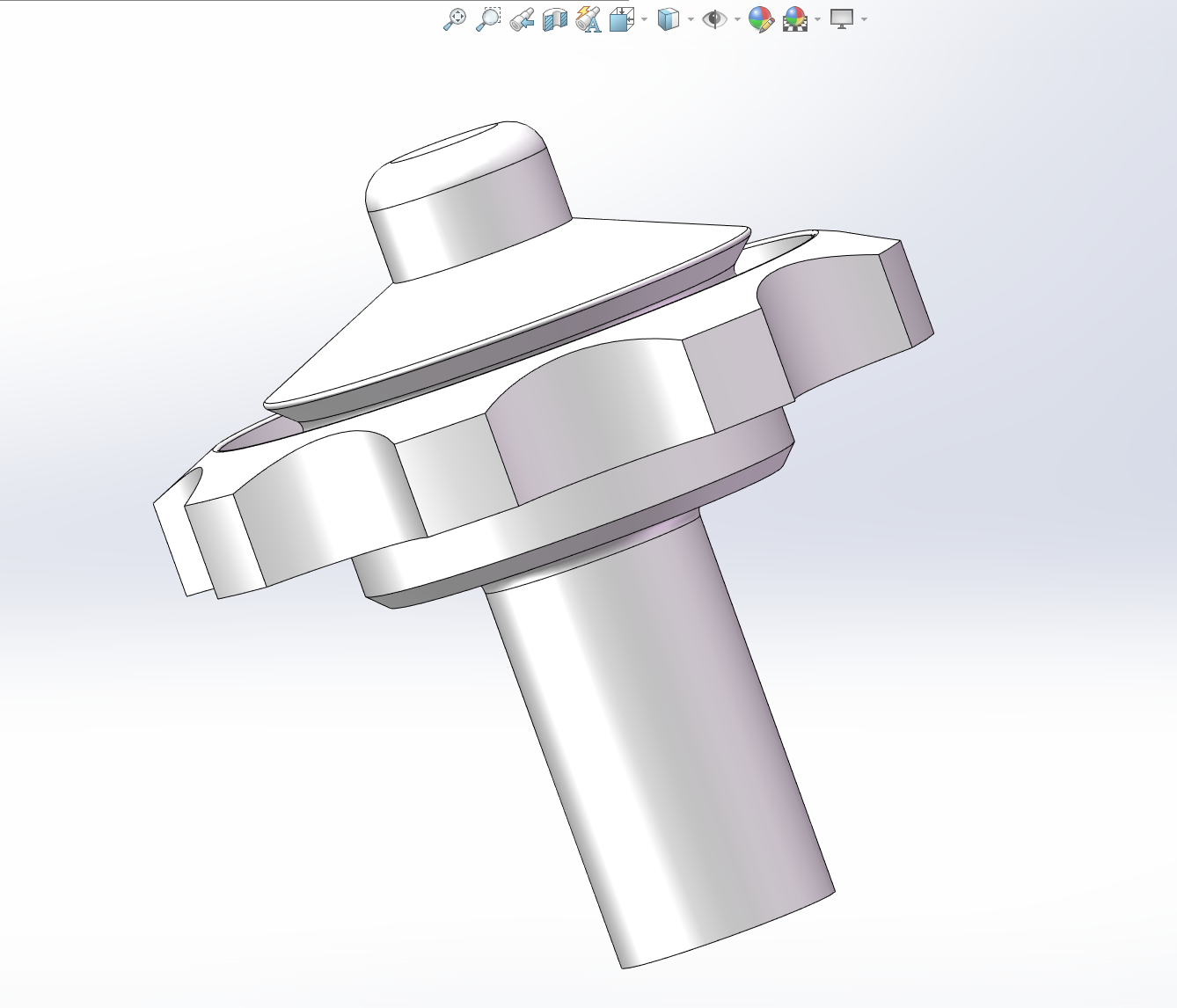The height and width of the screenshot is (1008, 1177).
Task: Open the Apply Scene dropdown arrow
Action: (818, 19)
